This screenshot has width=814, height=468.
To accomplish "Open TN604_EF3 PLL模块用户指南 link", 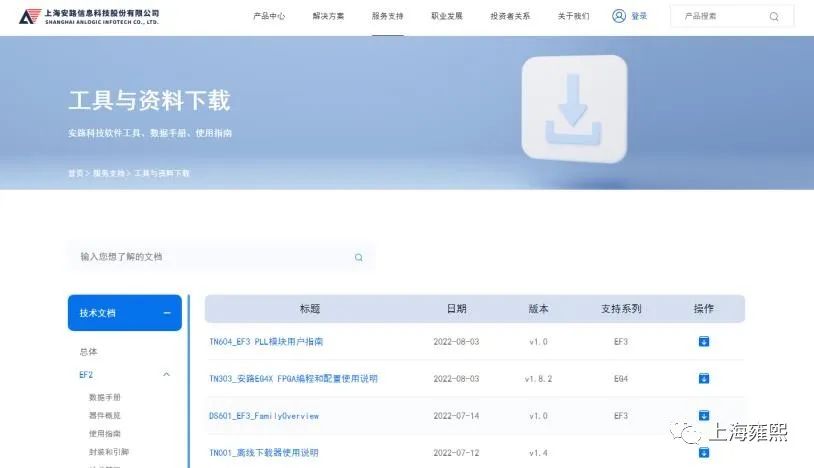I will (x=266, y=342).
